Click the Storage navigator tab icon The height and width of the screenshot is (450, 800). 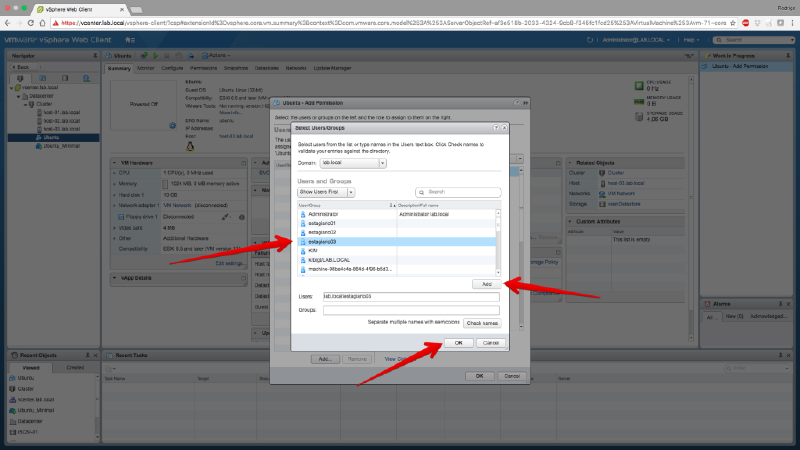click(66, 76)
